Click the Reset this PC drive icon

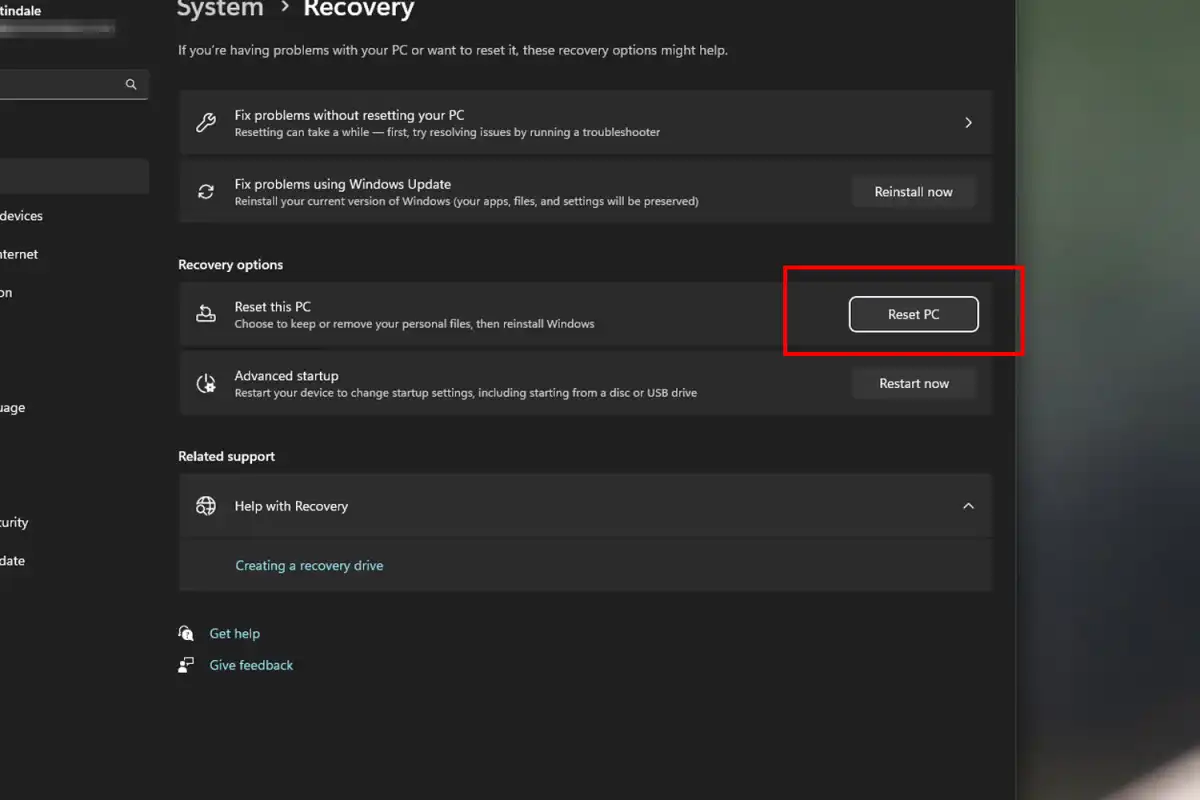[x=206, y=314]
